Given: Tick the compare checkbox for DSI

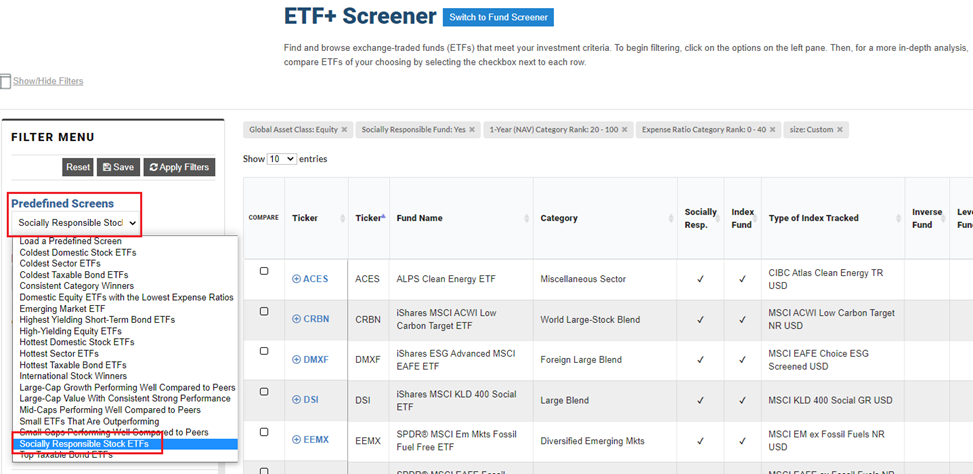Looking at the screenshot, I should coord(264,392).
